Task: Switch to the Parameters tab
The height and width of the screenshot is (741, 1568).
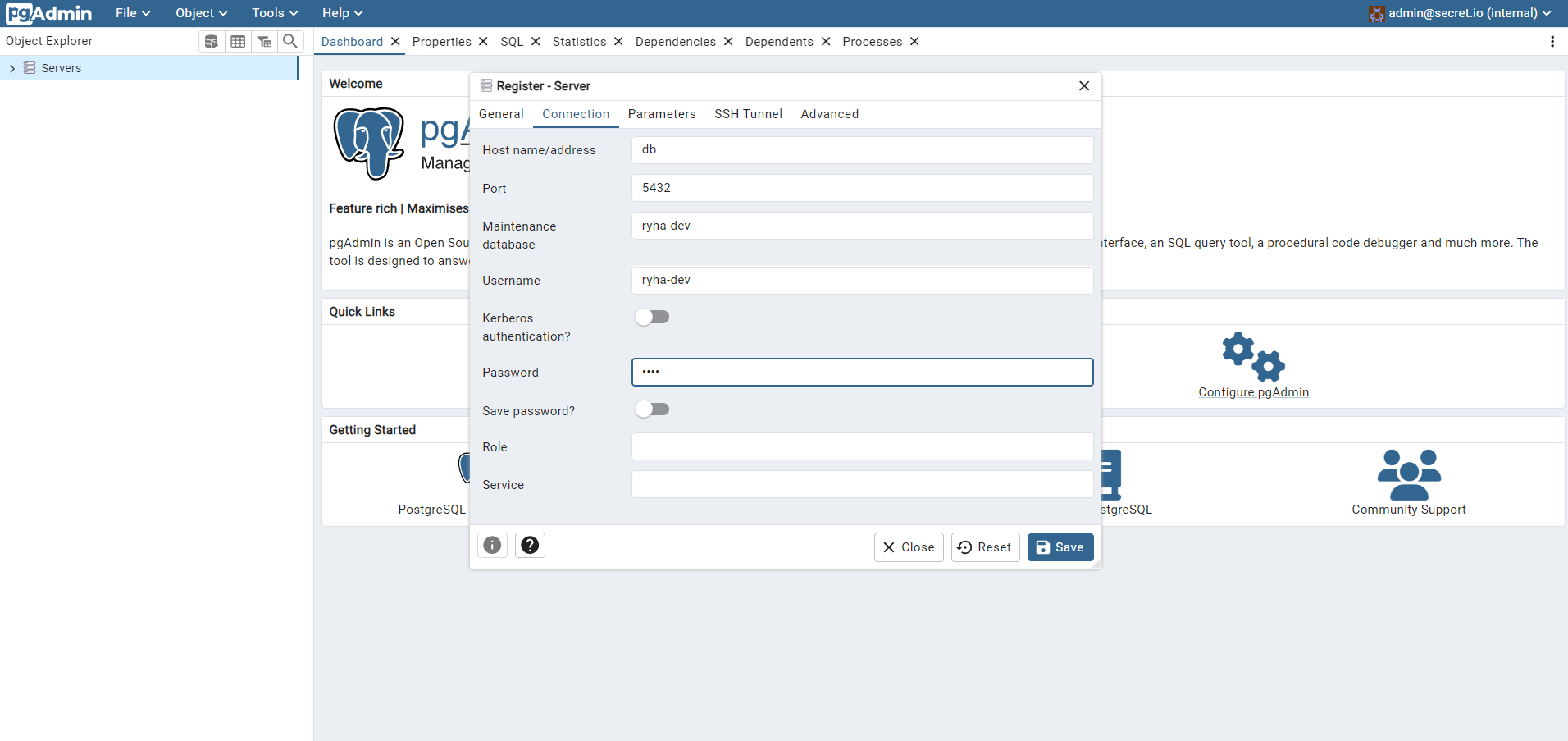Action: 662,114
